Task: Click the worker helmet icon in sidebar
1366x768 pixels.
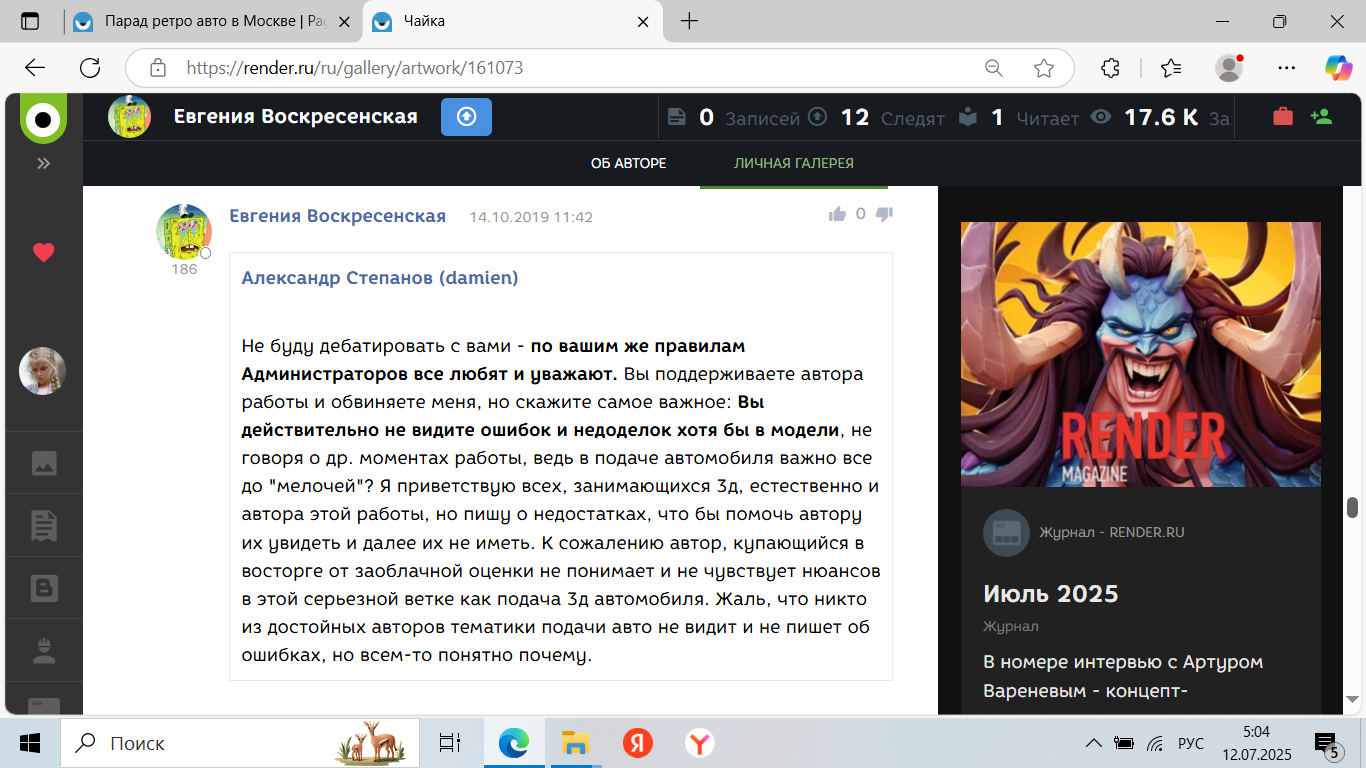Action: pyautogui.click(x=43, y=651)
